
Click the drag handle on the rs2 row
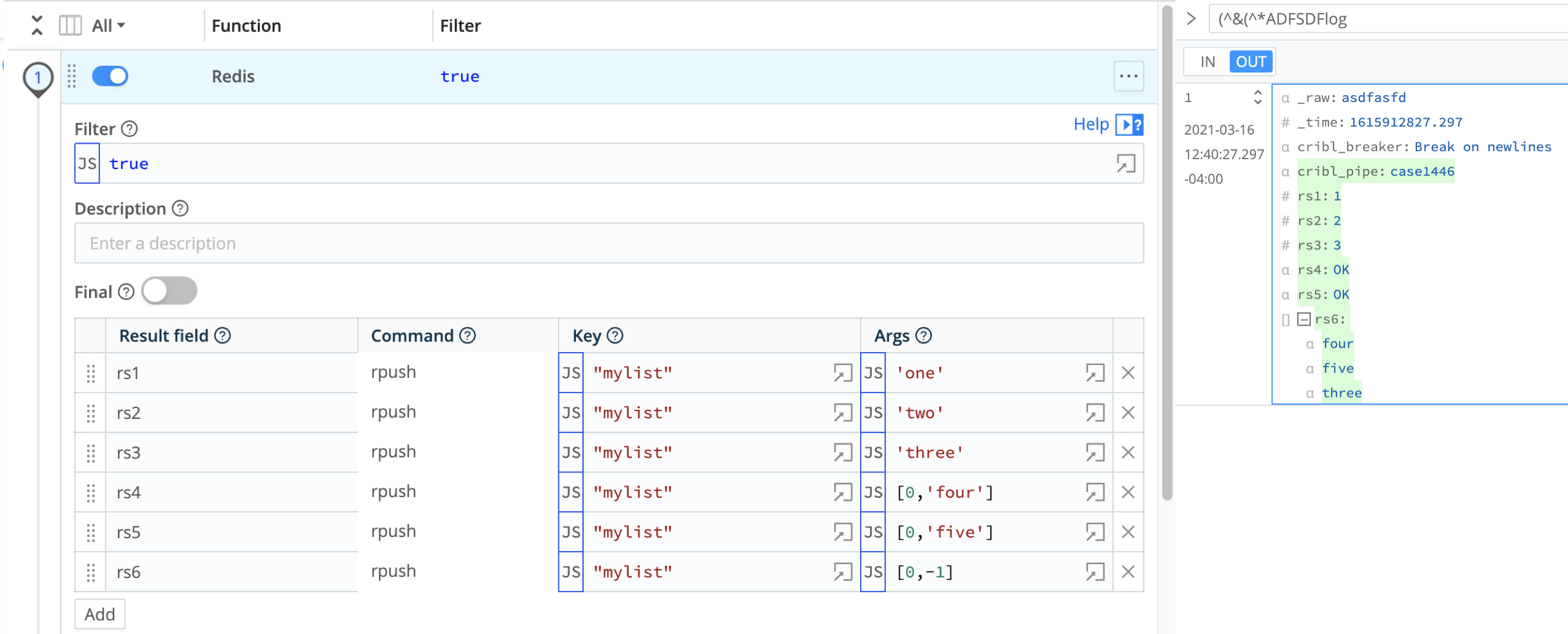tap(90, 412)
